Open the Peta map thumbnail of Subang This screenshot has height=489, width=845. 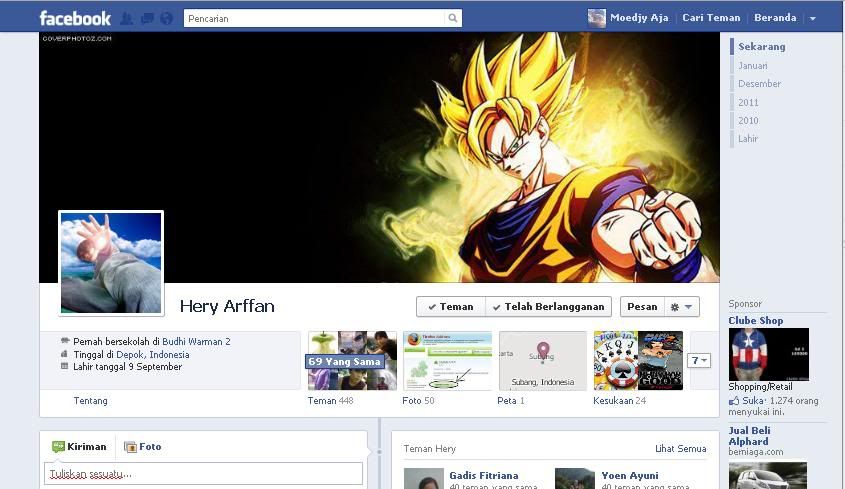[x=542, y=360]
